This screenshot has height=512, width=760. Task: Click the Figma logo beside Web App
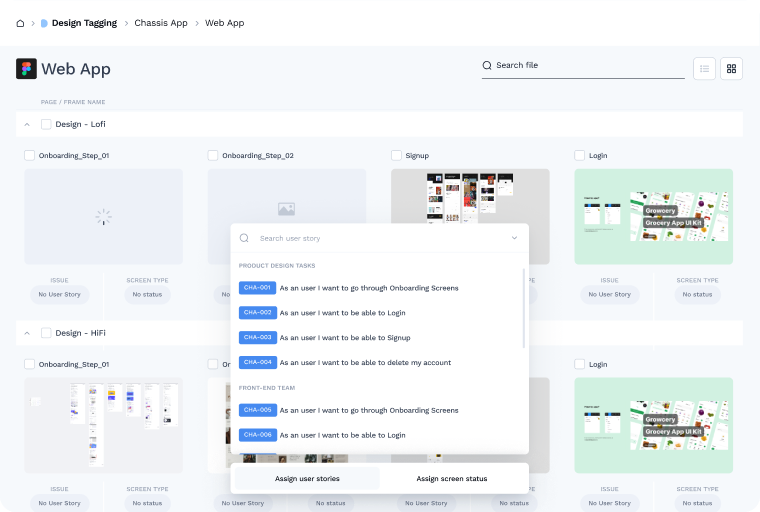[26, 69]
